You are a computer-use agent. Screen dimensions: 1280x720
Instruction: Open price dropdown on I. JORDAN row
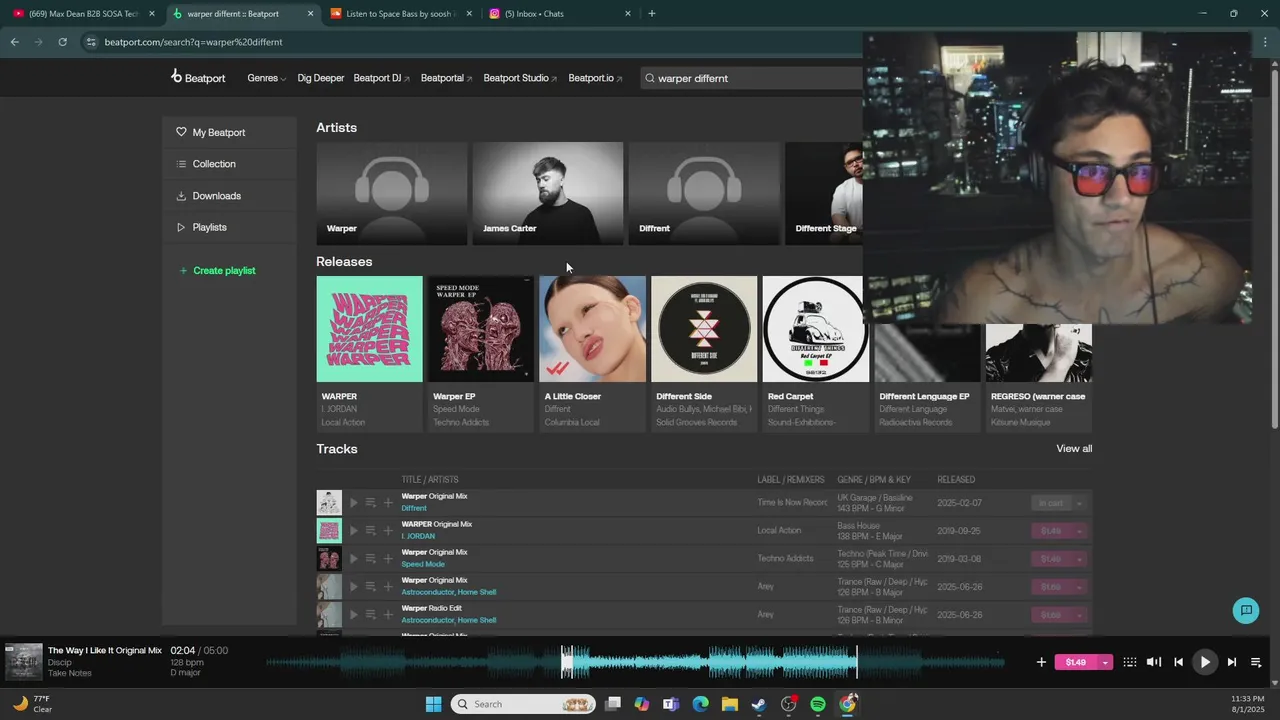[1079, 531]
